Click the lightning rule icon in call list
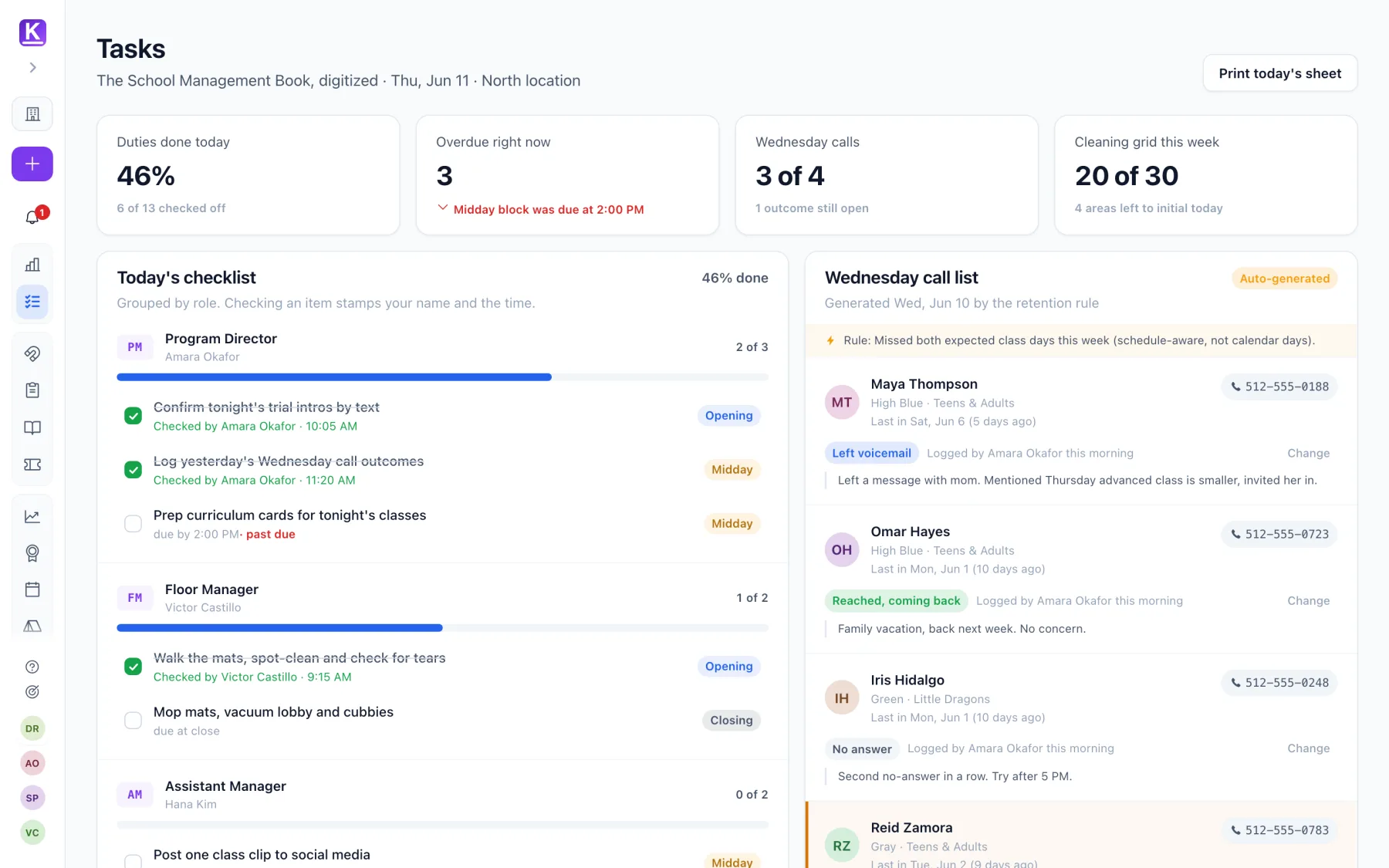 point(830,340)
